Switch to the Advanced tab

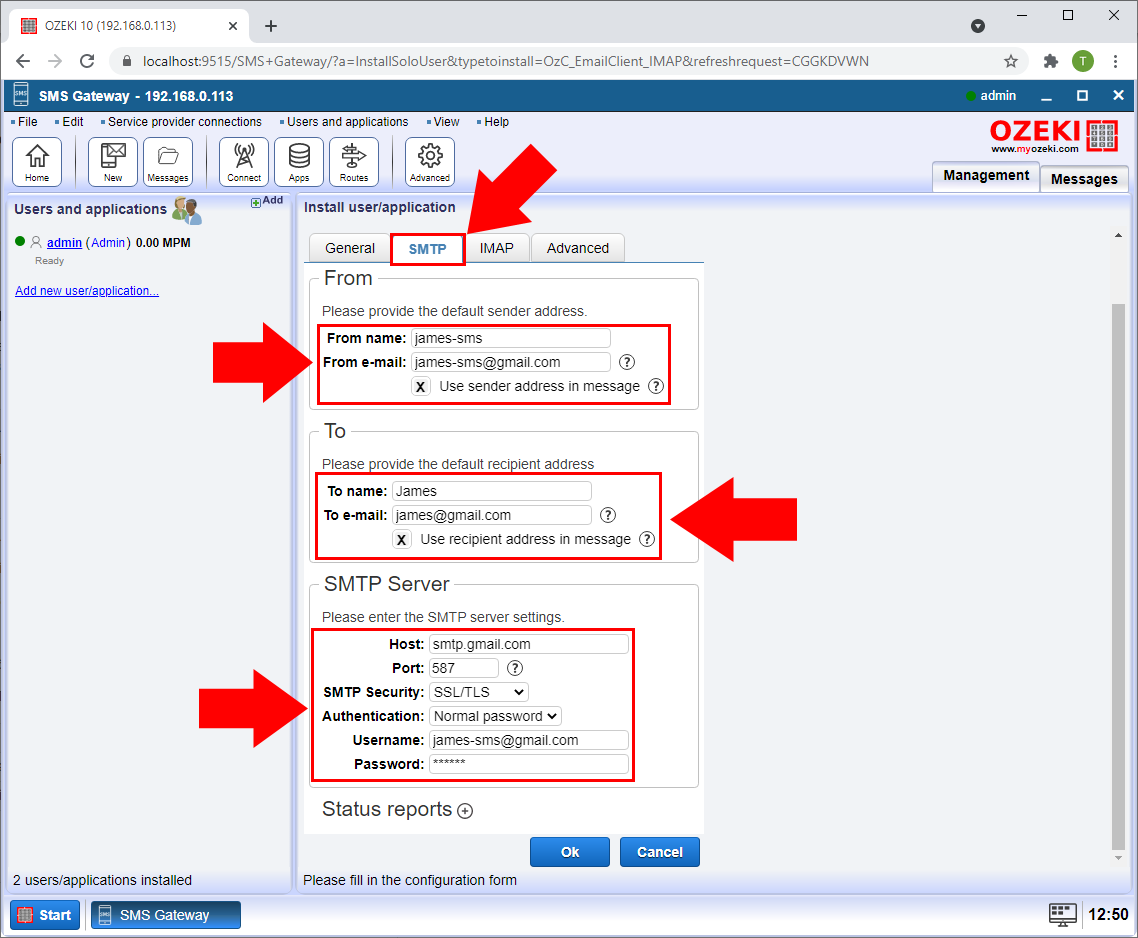click(578, 248)
